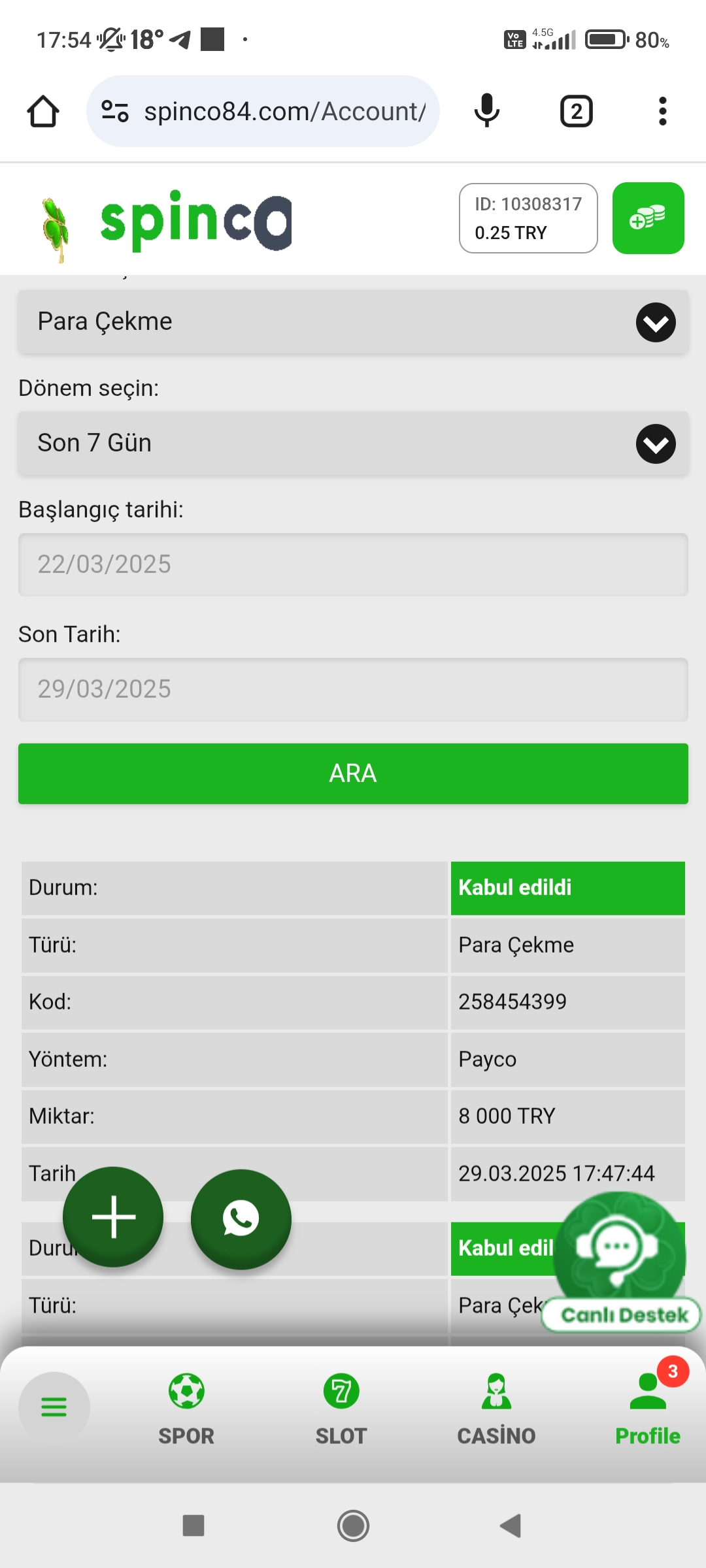The height and width of the screenshot is (1568, 706).
Task: Open the browser three-dot menu
Action: point(662,111)
